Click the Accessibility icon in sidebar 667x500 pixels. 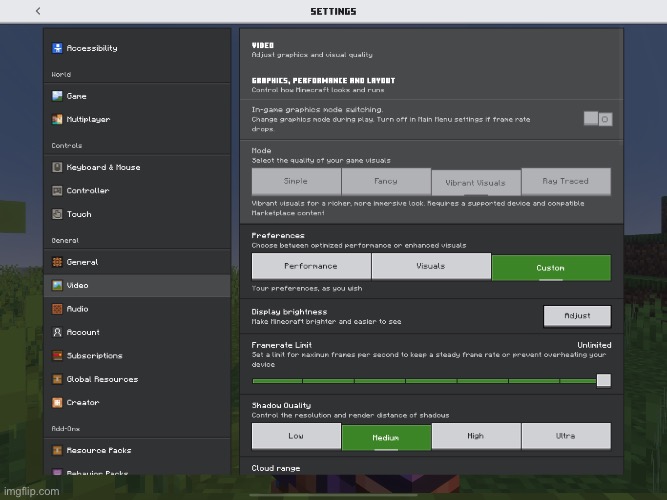(57, 48)
